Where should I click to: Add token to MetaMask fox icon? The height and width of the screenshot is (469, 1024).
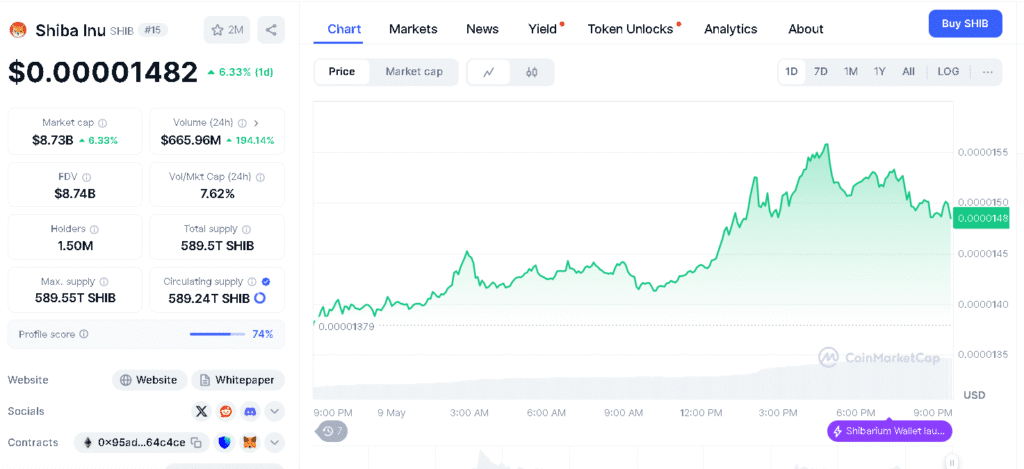click(x=250, y=443)
